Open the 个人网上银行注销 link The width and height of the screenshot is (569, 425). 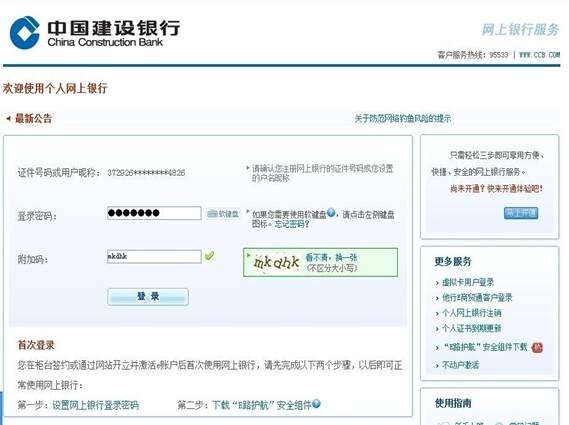coord(471,313)
